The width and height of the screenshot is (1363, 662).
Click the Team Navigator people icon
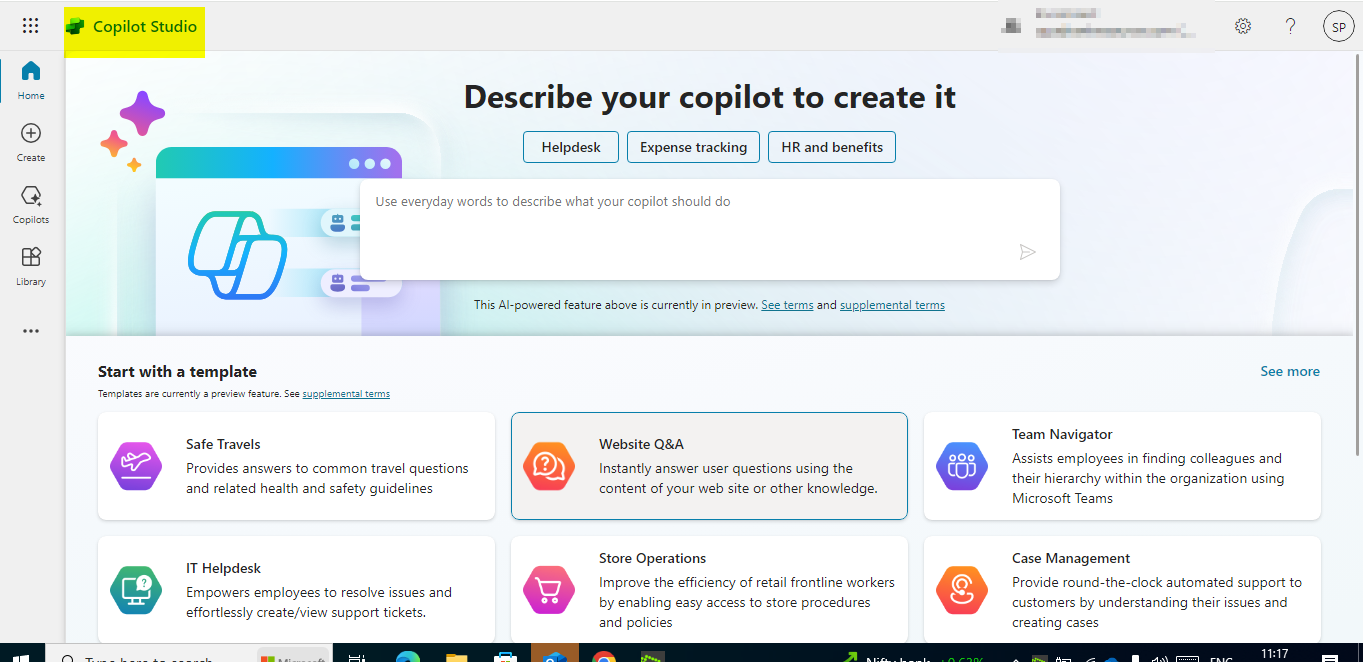click(961, 466)
